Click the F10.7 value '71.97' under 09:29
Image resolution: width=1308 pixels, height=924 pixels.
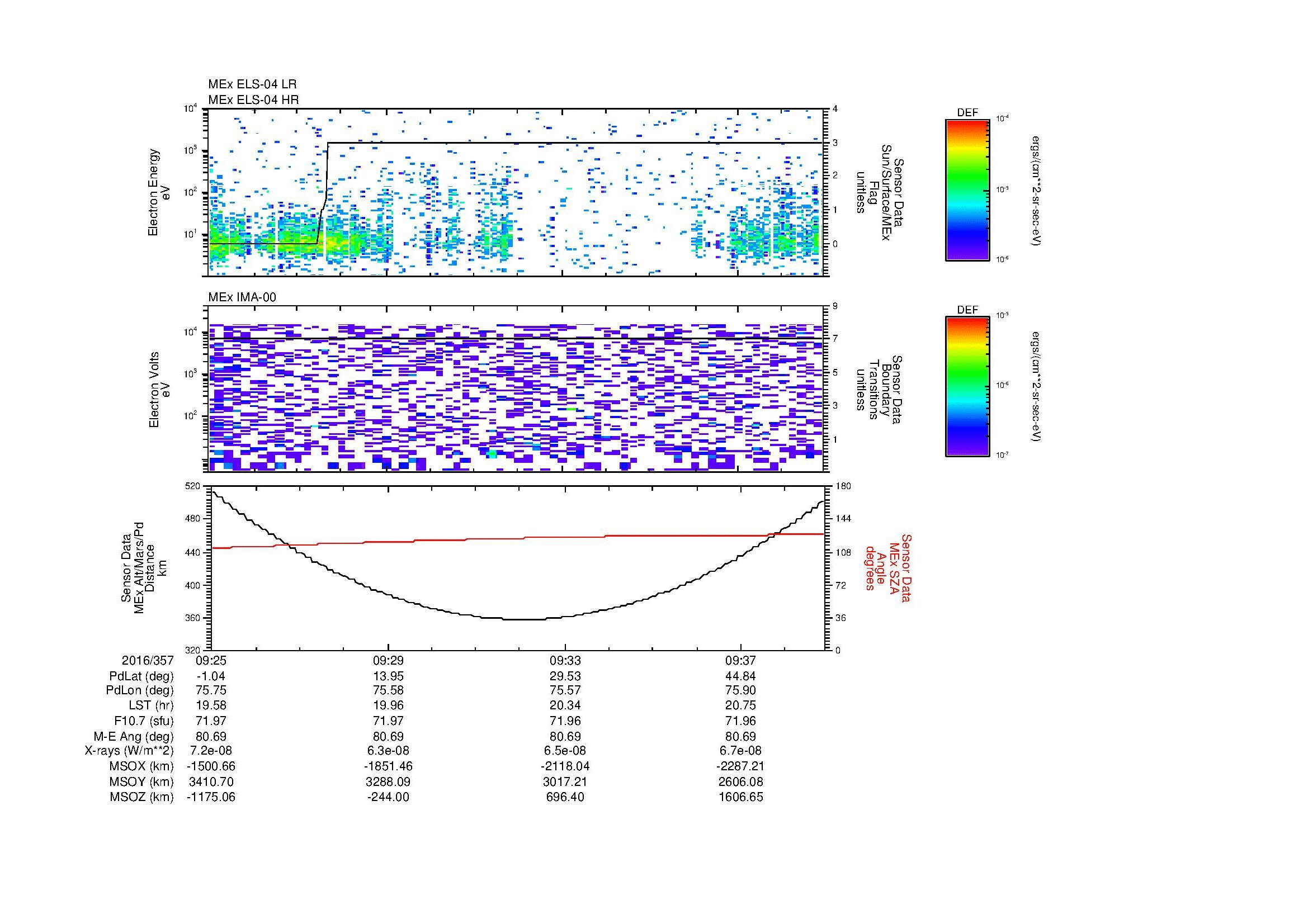coord(388,721)
